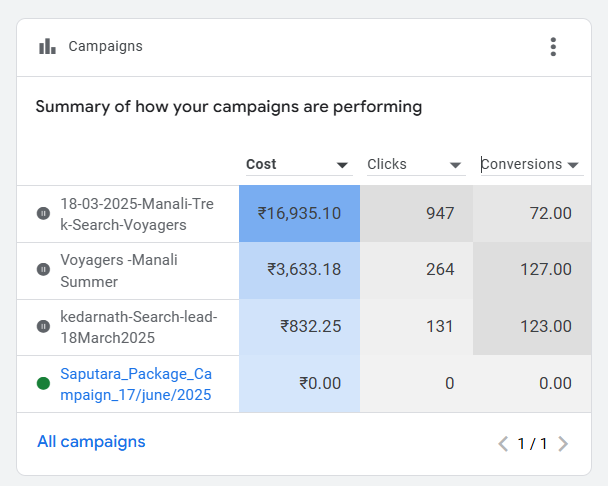The height and width of the screenshot is (486, 608).
Task: Click the 127.00 conversions cell
Action: (x=531, y=269)
